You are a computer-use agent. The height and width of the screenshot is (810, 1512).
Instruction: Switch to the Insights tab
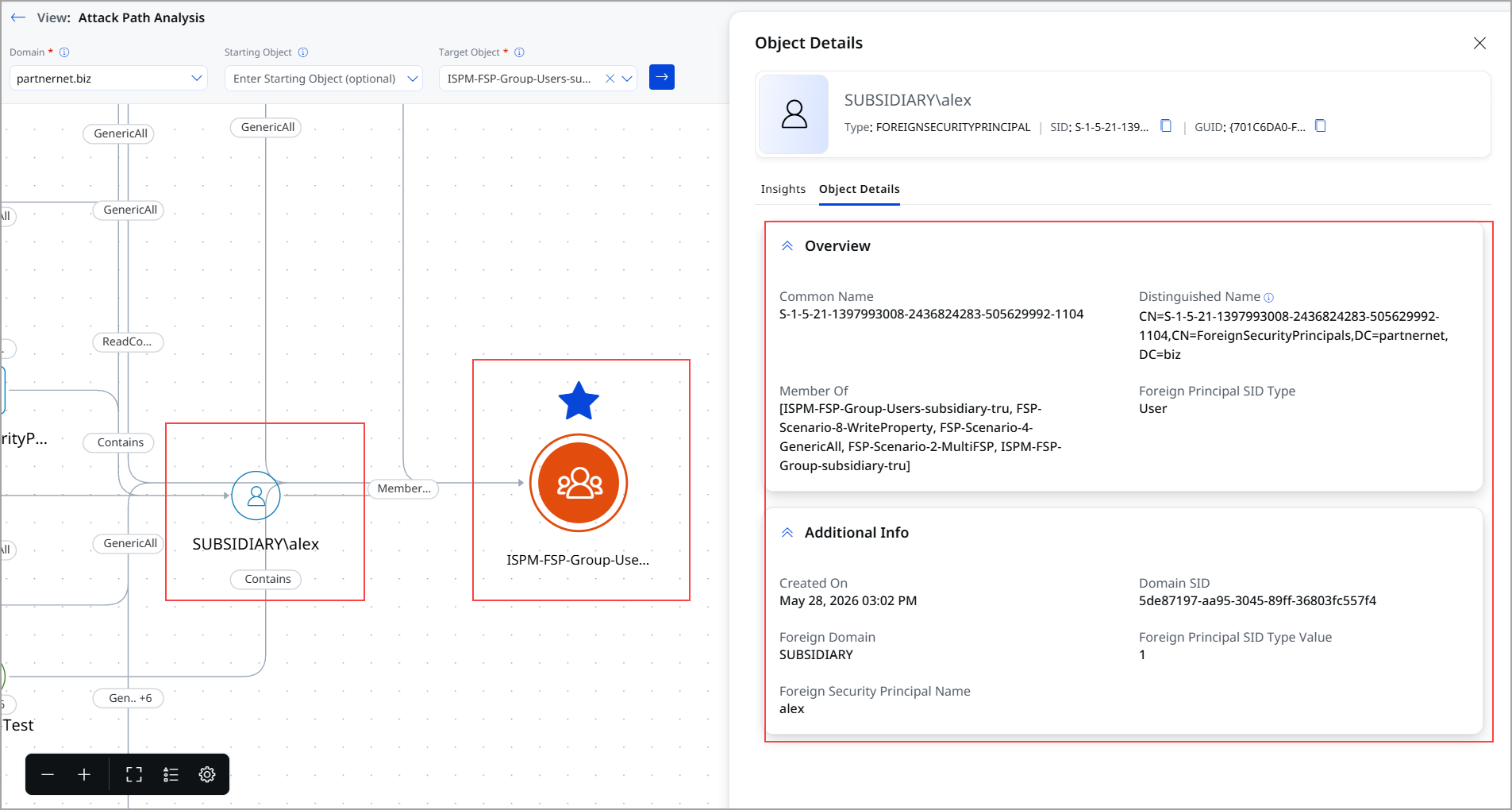tap(783, 189)
